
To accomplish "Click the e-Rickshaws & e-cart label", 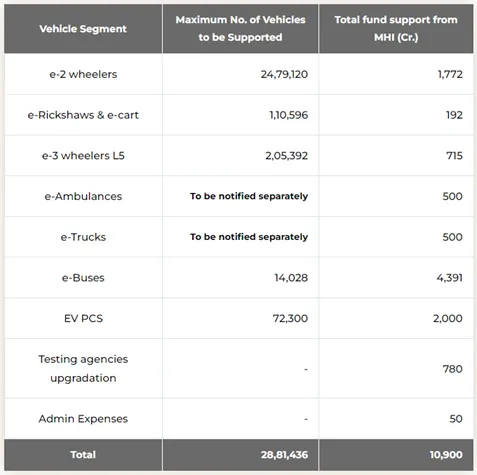I will pos(83,115).
